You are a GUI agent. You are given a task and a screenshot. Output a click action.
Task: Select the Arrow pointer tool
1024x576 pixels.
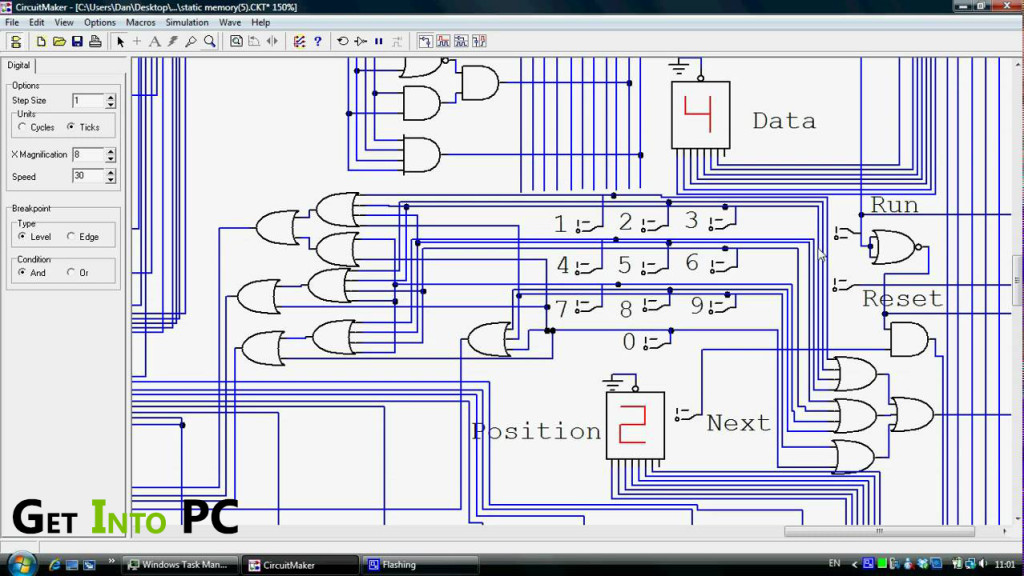click(x=120, y=42)
